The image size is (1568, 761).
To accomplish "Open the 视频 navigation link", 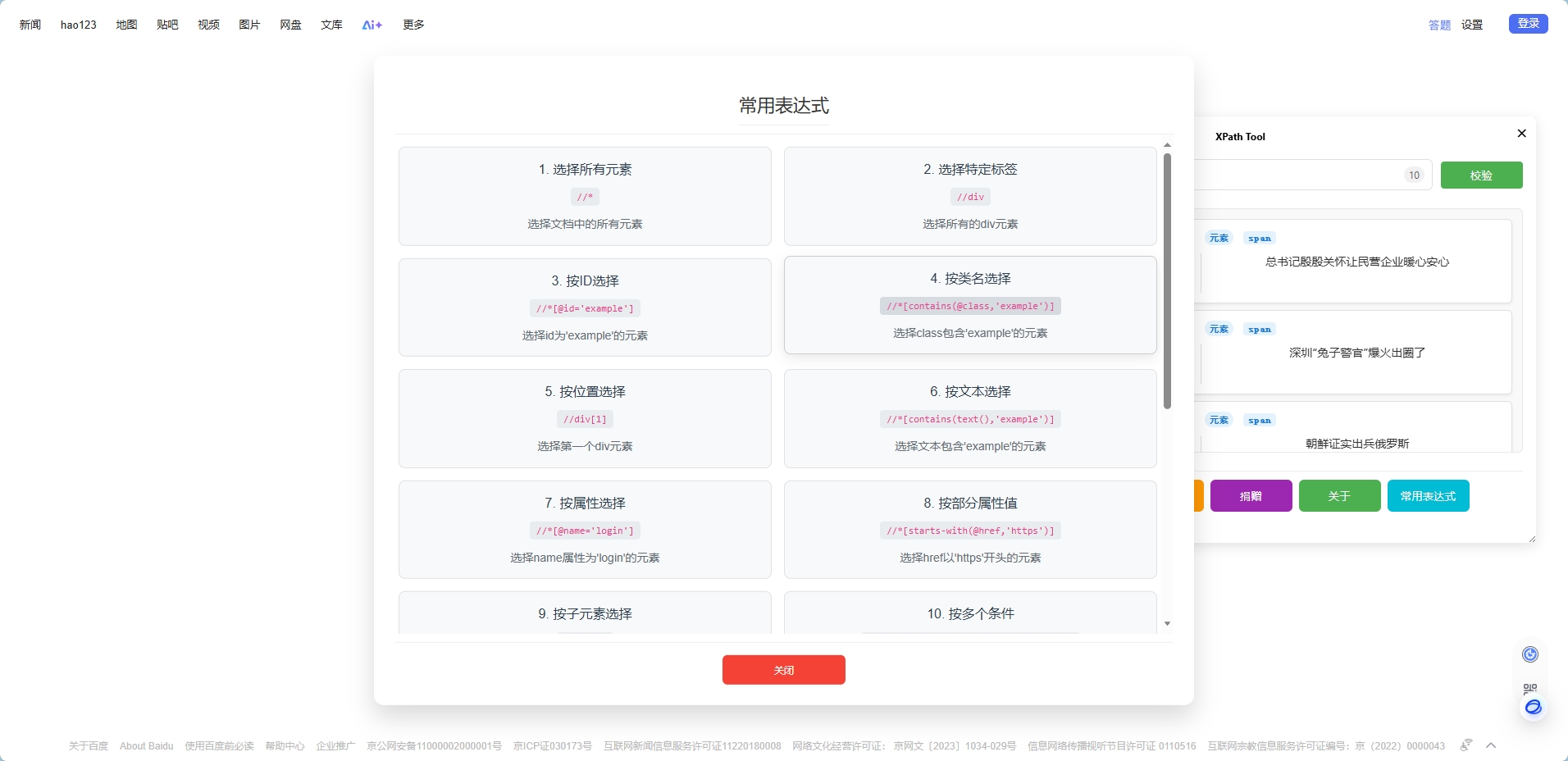I will (x=208, y=25).
